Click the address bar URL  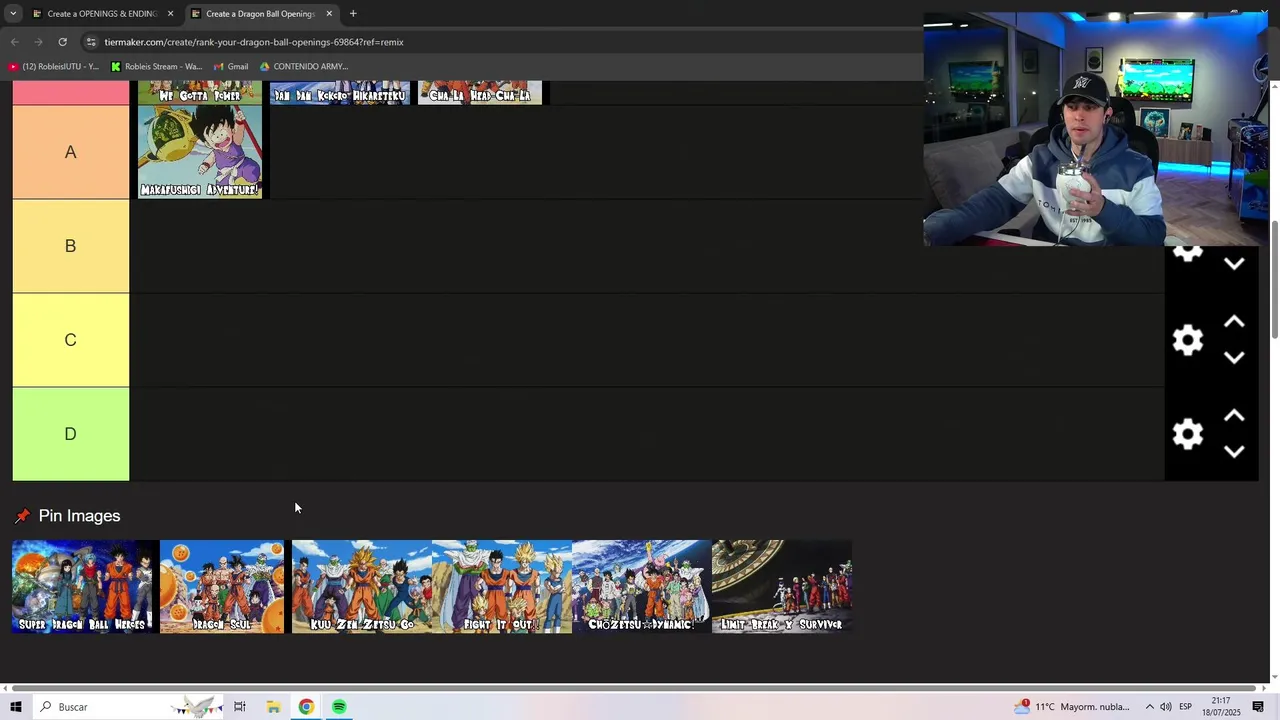[254, 42]
